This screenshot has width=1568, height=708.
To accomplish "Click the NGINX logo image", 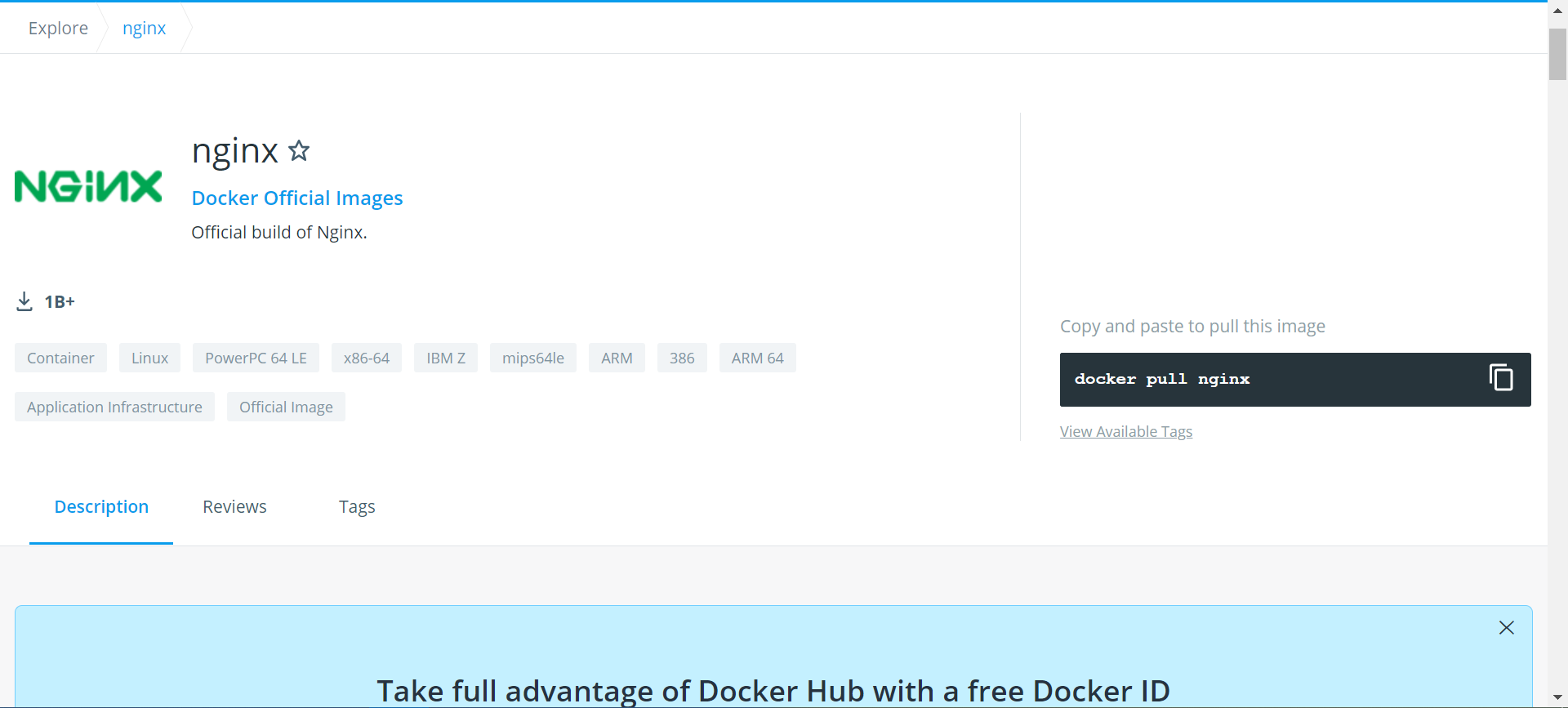I will 88,186.
